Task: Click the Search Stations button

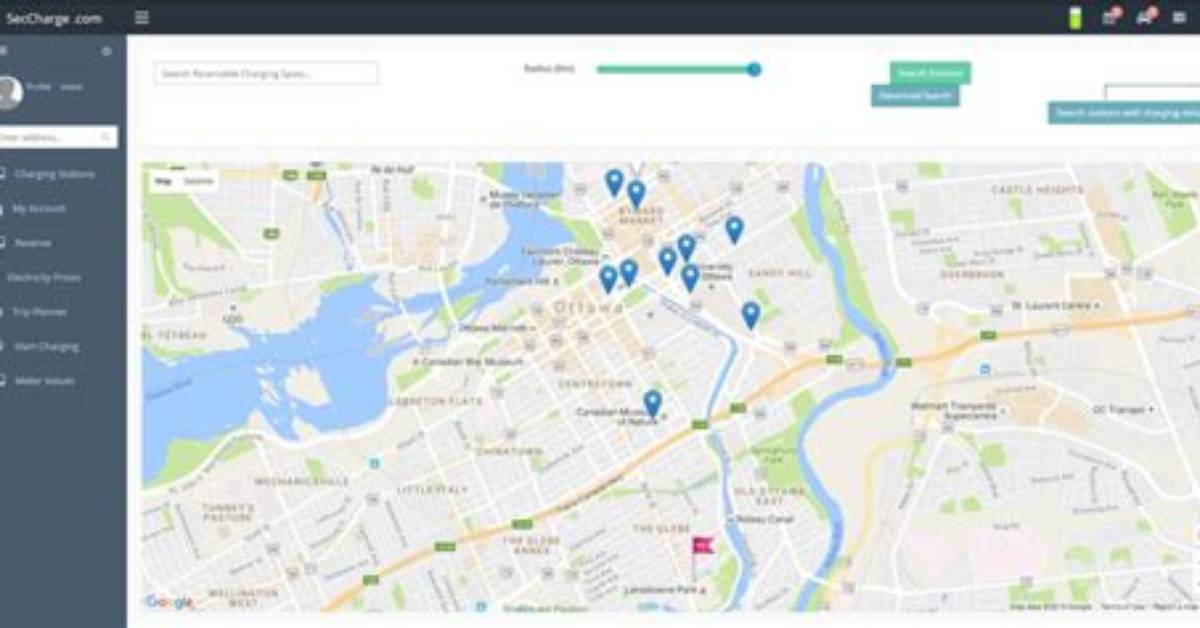Action: click(930, 73)
